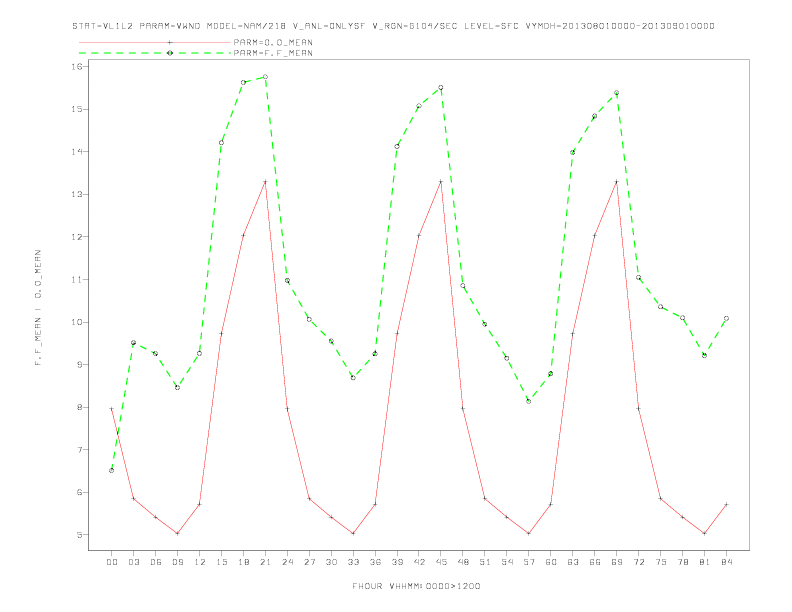
Task: Click the FHOUR VHHMM:0000>1200 axis title
Action: click(x=416, y=586)
